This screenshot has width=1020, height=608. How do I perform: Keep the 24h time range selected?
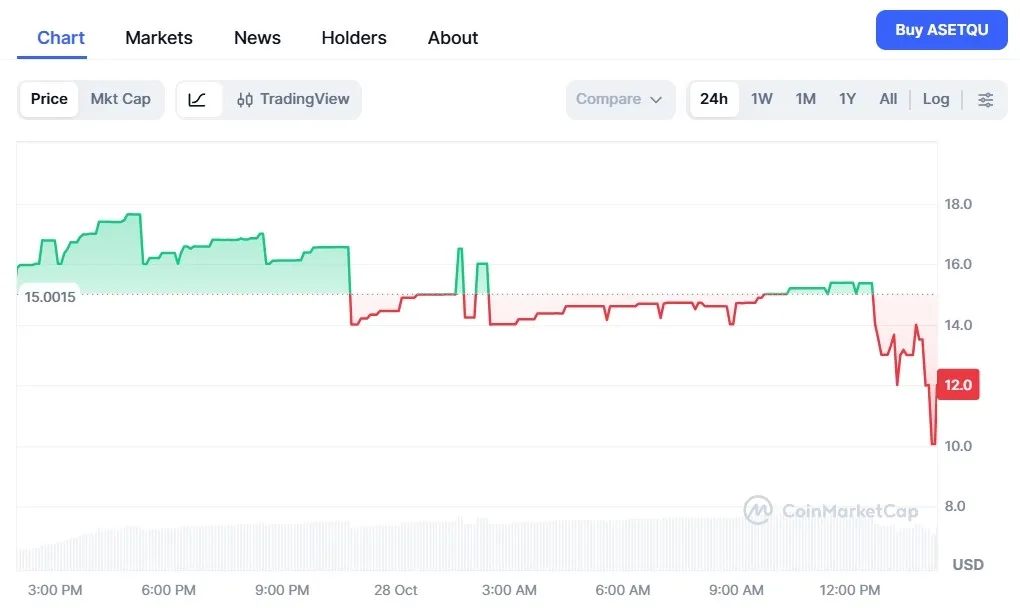(713, 99)
